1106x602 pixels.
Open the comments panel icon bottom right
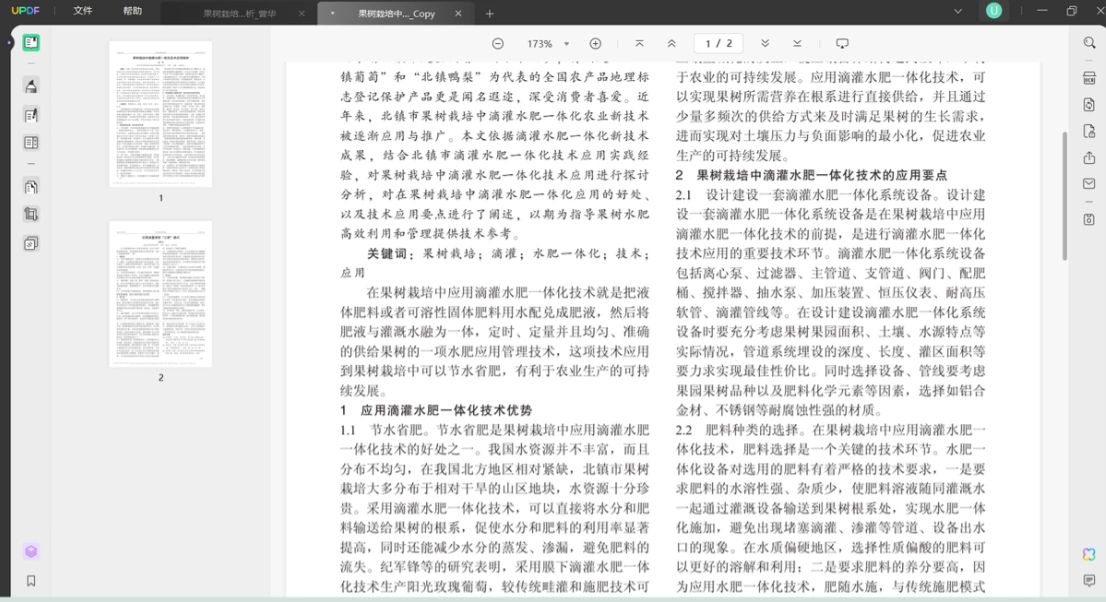click(x=1089, y=581)
